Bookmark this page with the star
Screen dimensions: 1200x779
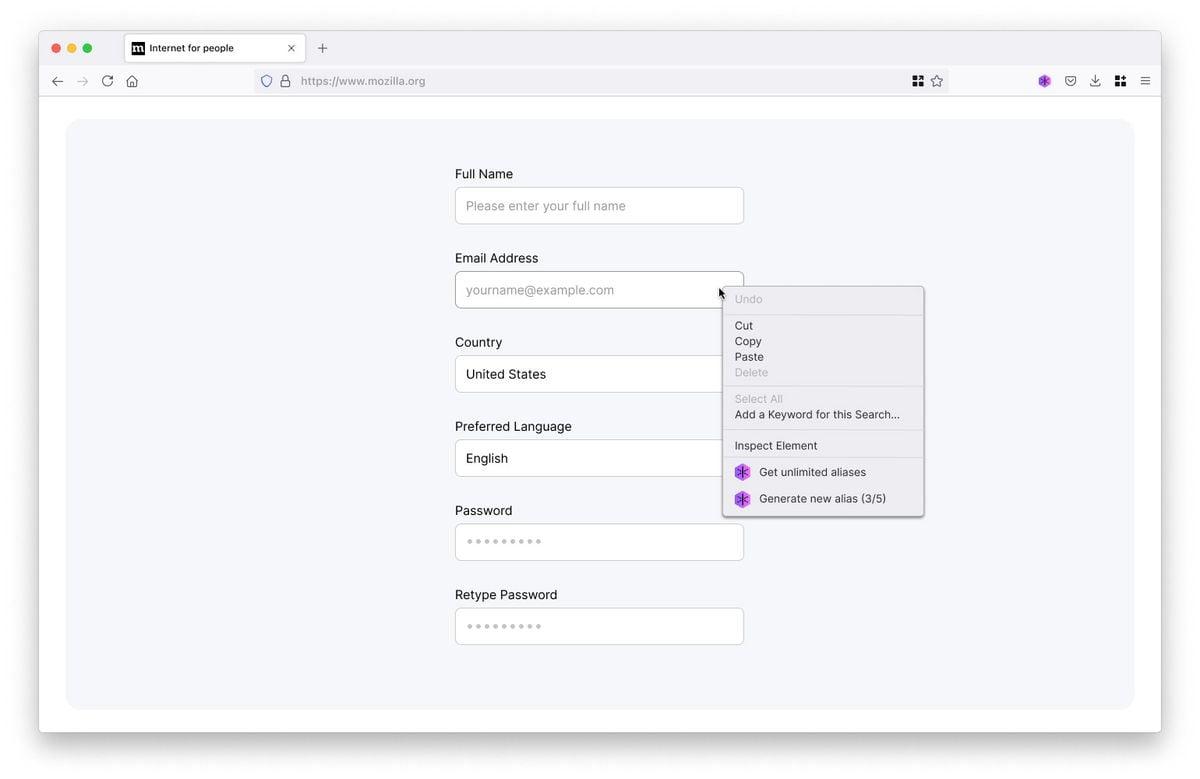coord(937,81)
